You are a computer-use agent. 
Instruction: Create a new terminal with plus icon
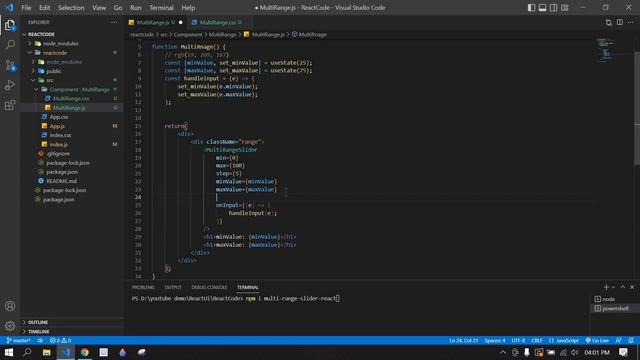[606, 287]
